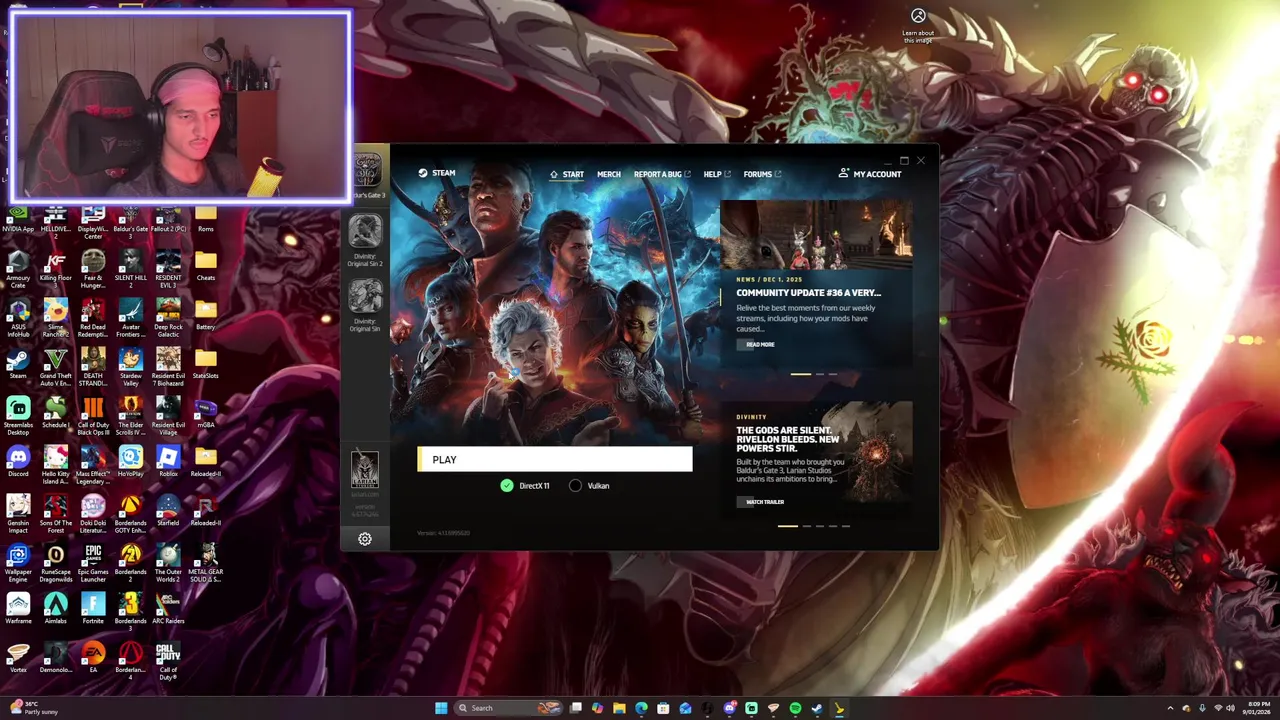Image resolution: width=1280 pixels, height=720 pixels.
Task: Open the Cheats folder on desktop
Action: click(206, 266)
